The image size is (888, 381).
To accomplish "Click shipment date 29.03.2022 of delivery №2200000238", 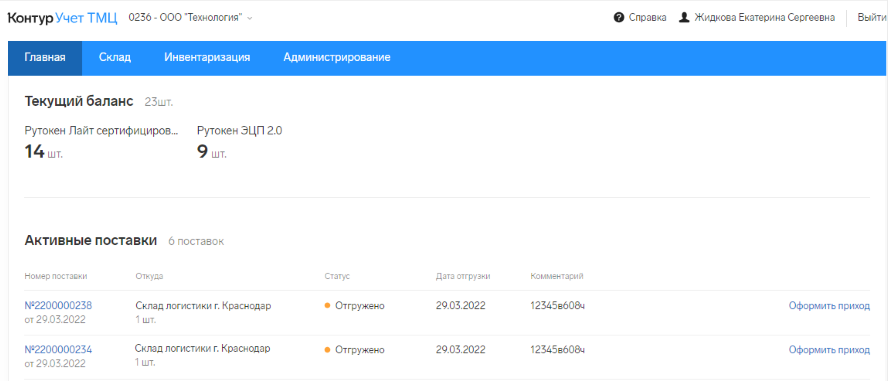I will pyautogui.click(x=460, y=306).
